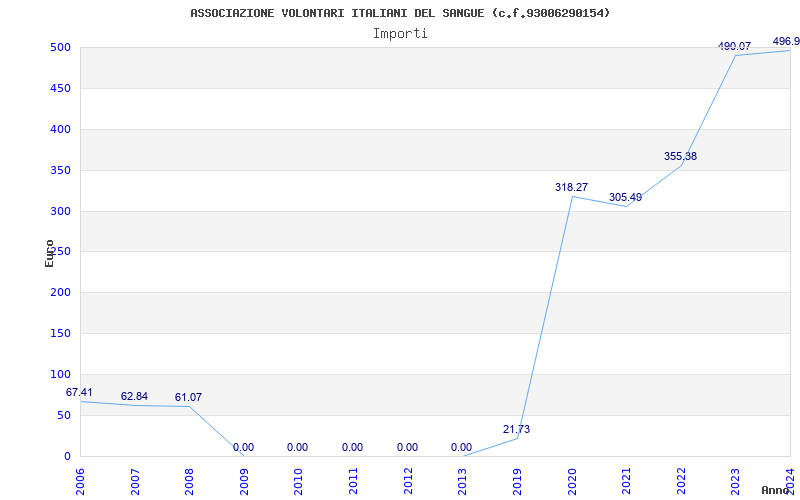Click the Importi subtitle
800x500 pixels.
point(400,34)
